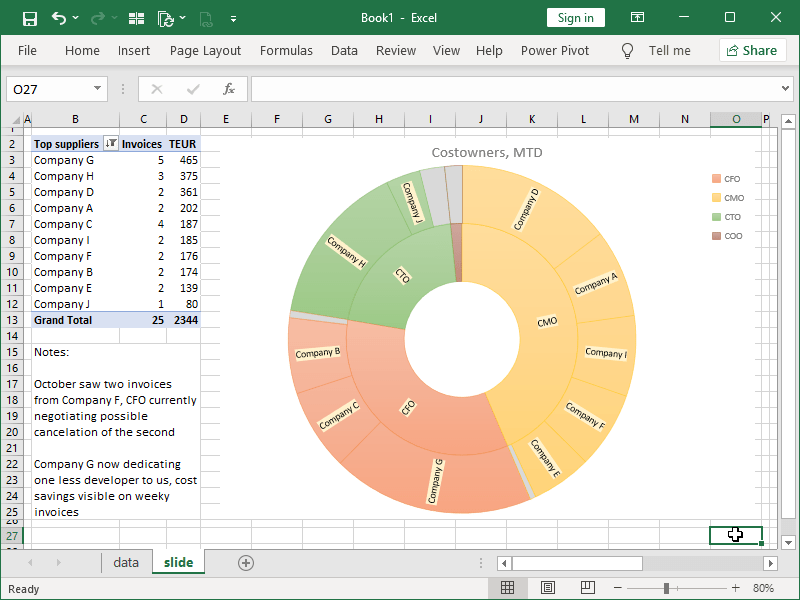Switch to the data sheet tab
The image size is (800, 600).
(x=126, y=562)
